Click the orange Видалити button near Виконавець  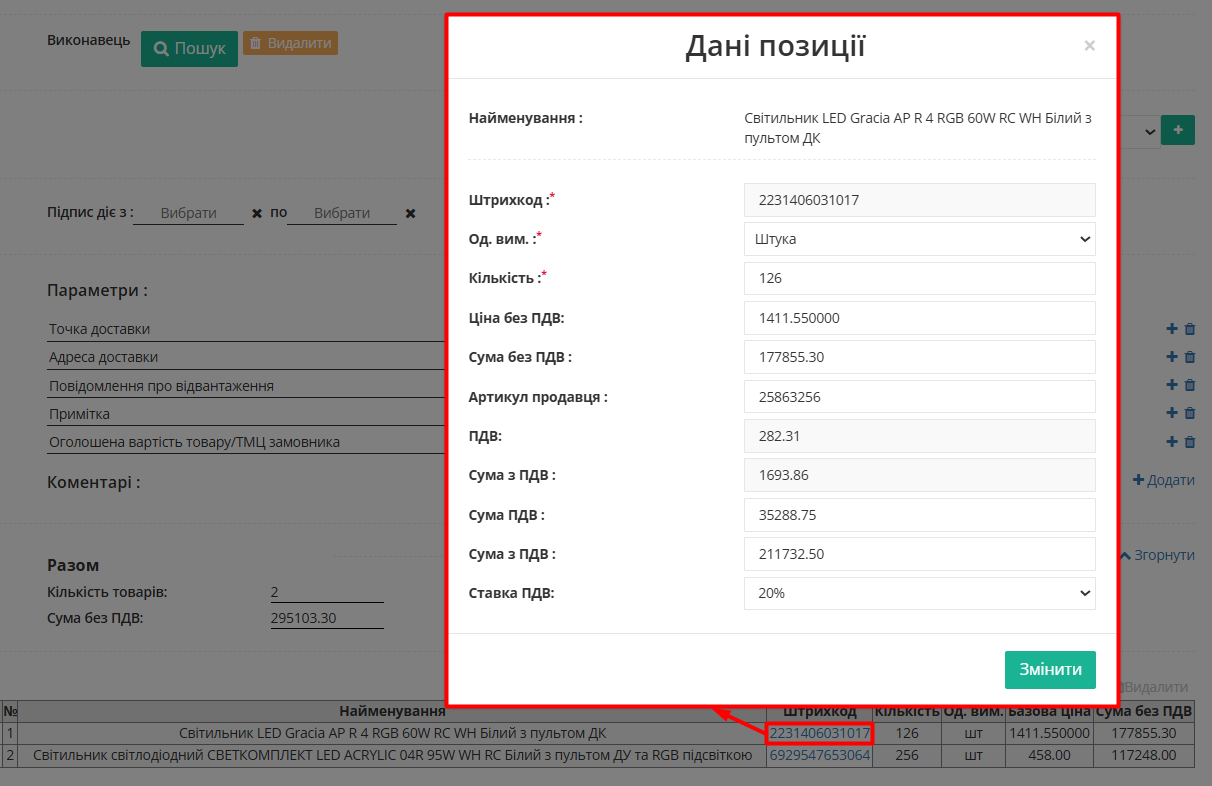pyautogui.click(x=290, y=43)
